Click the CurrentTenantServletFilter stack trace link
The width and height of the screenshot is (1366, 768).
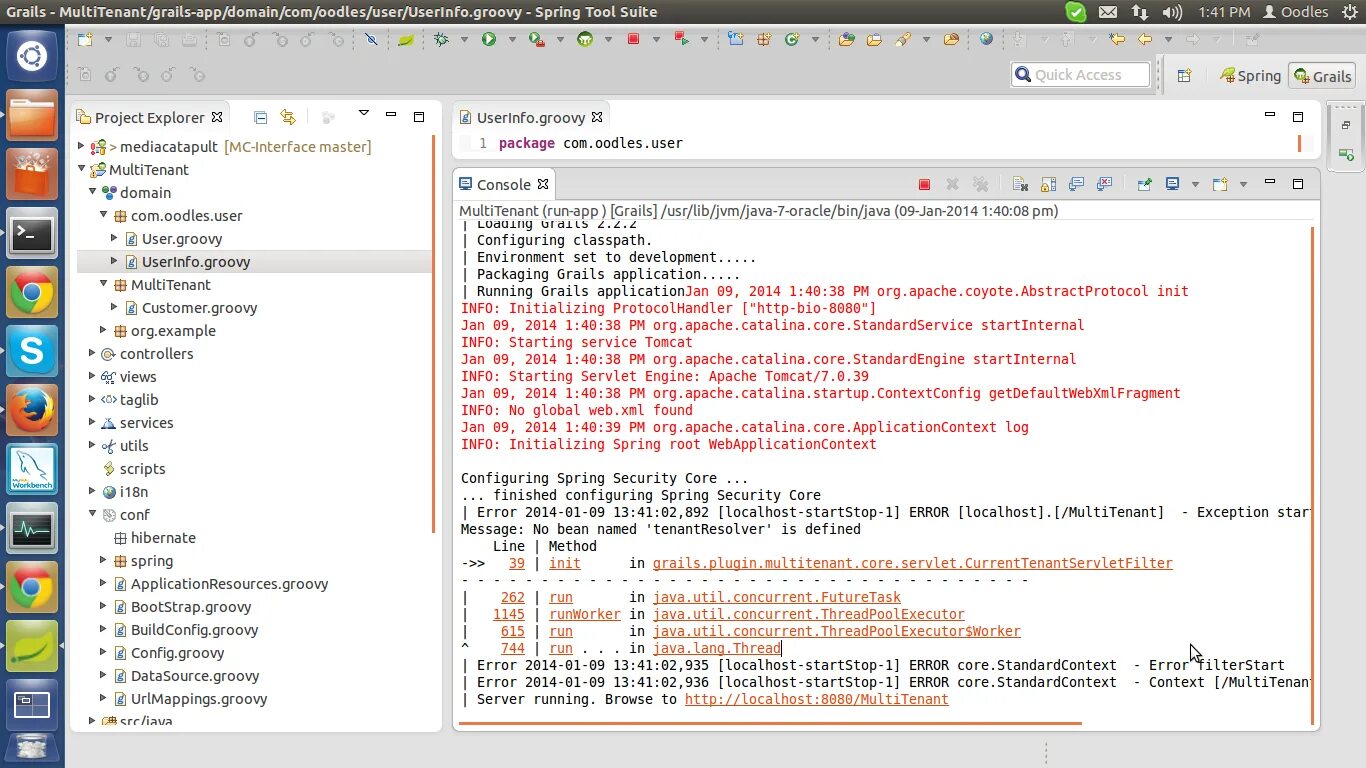pos(912,563)
